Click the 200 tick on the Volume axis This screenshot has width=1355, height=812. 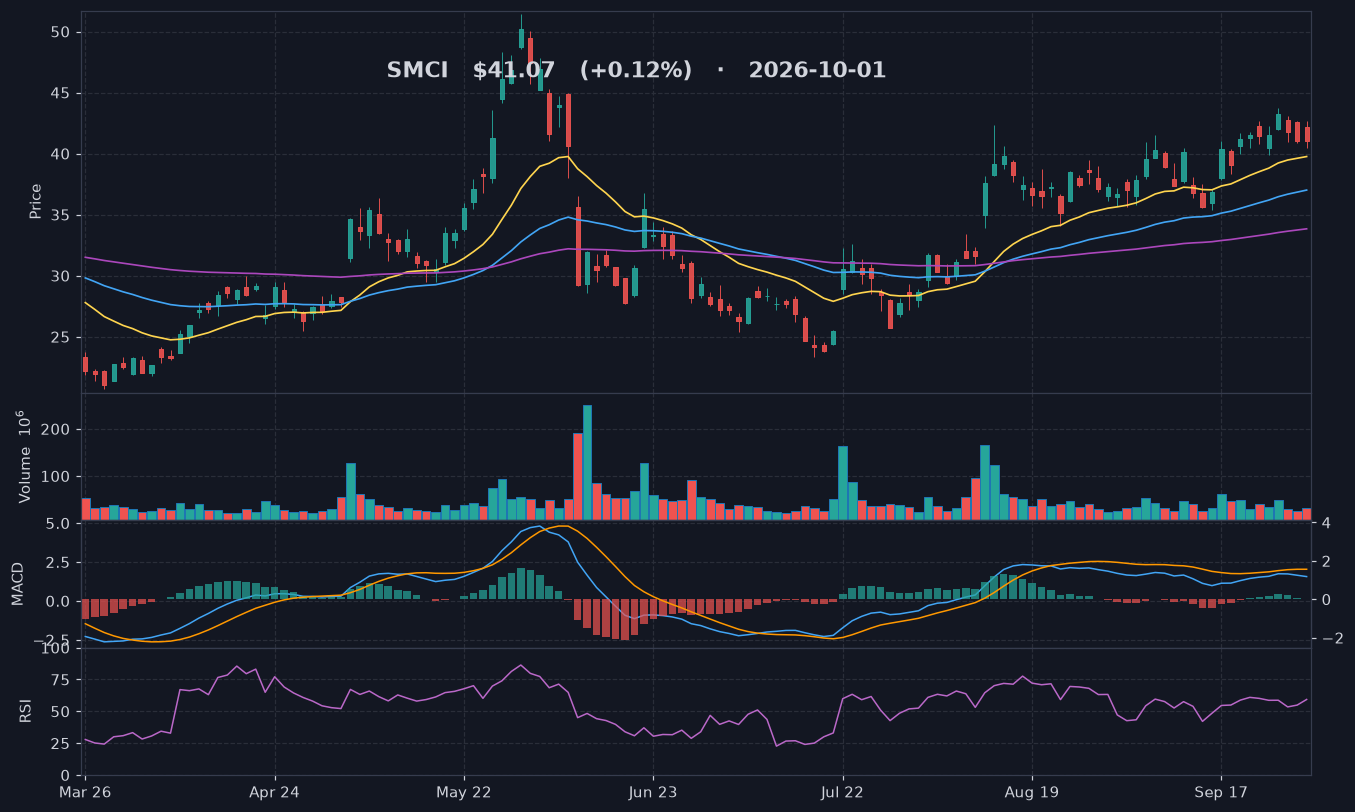56,430
